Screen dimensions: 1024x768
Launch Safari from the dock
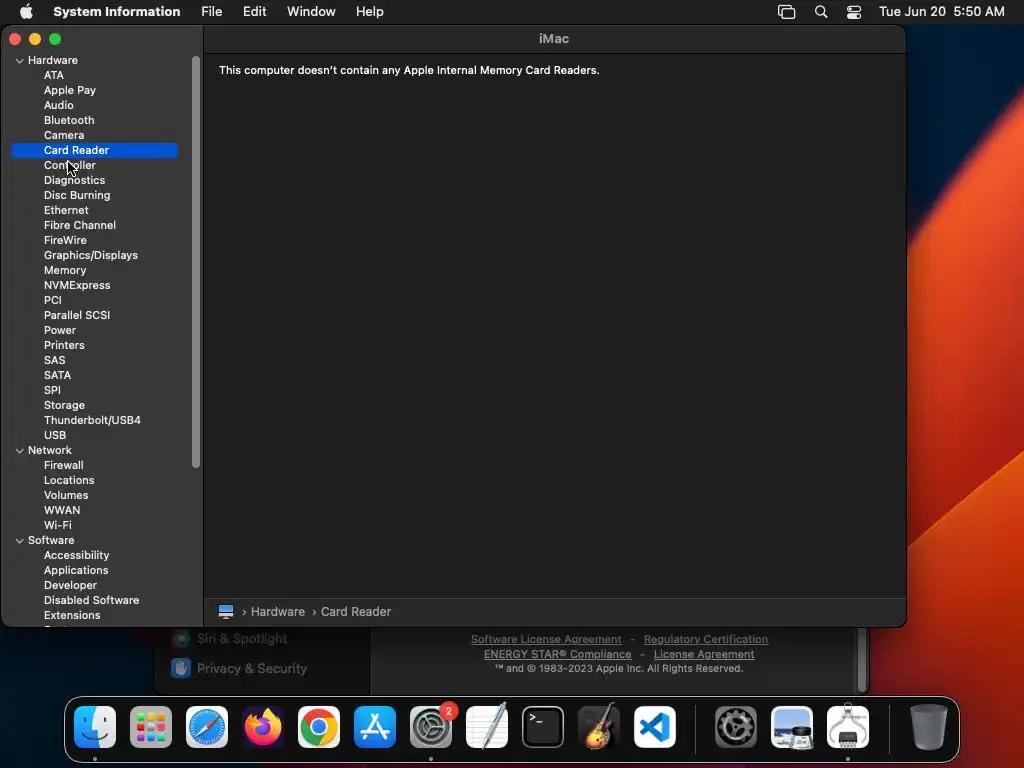(207, 727)
